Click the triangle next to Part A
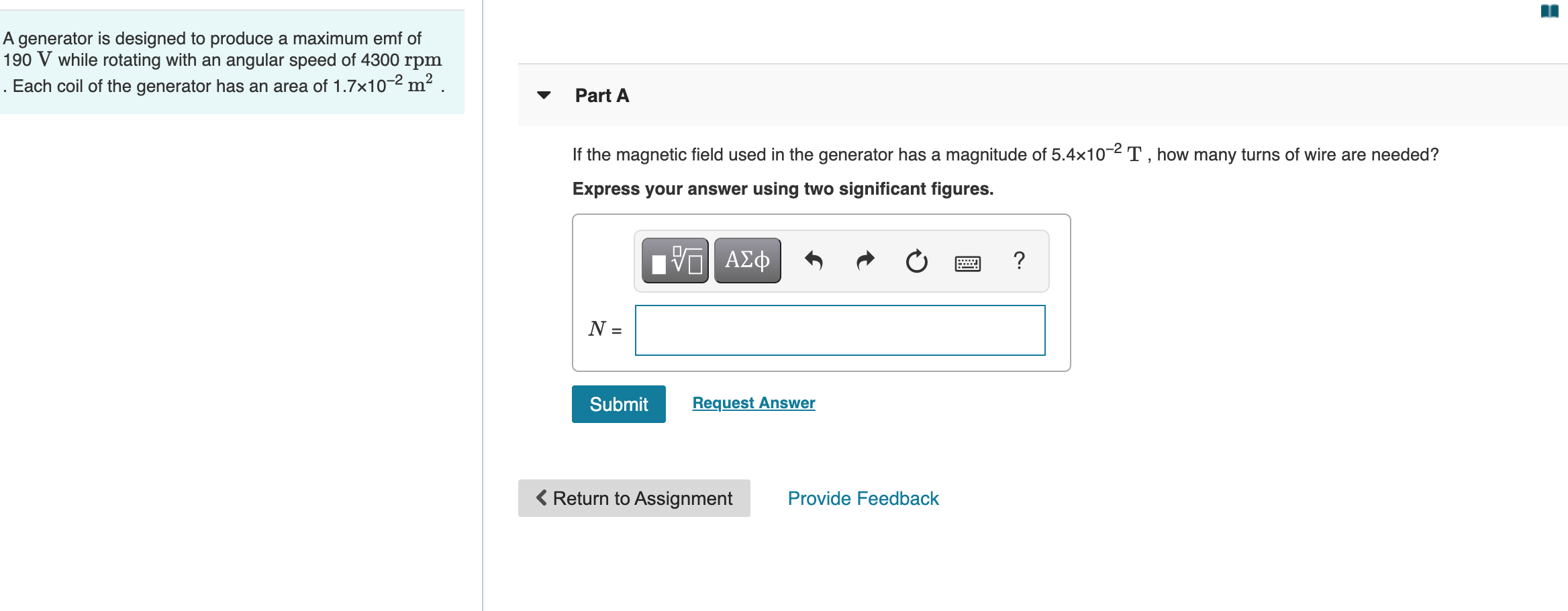This screenshot has height=611, width=1568. pyautogui.click(x=544, y=95)
